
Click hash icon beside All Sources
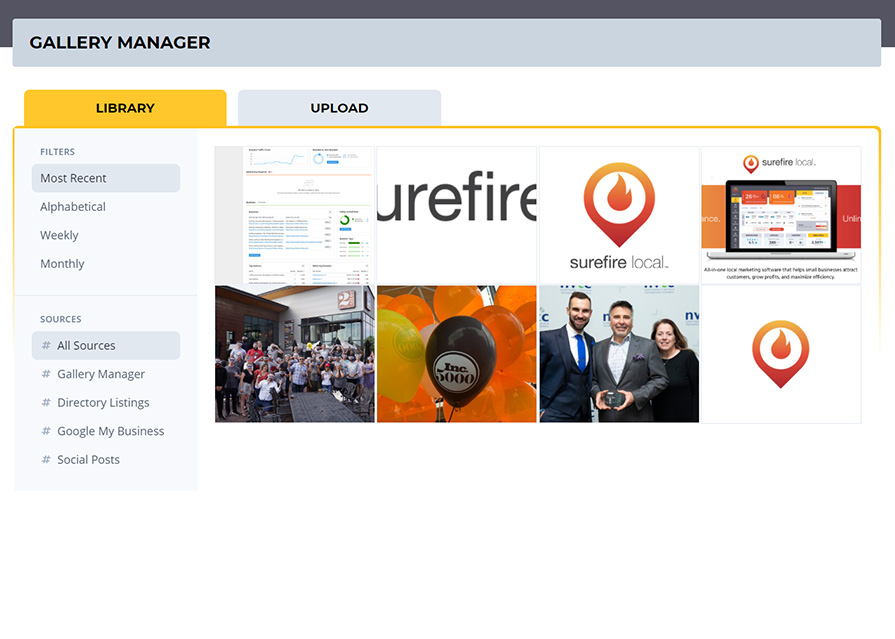click(x=46, y=345)
